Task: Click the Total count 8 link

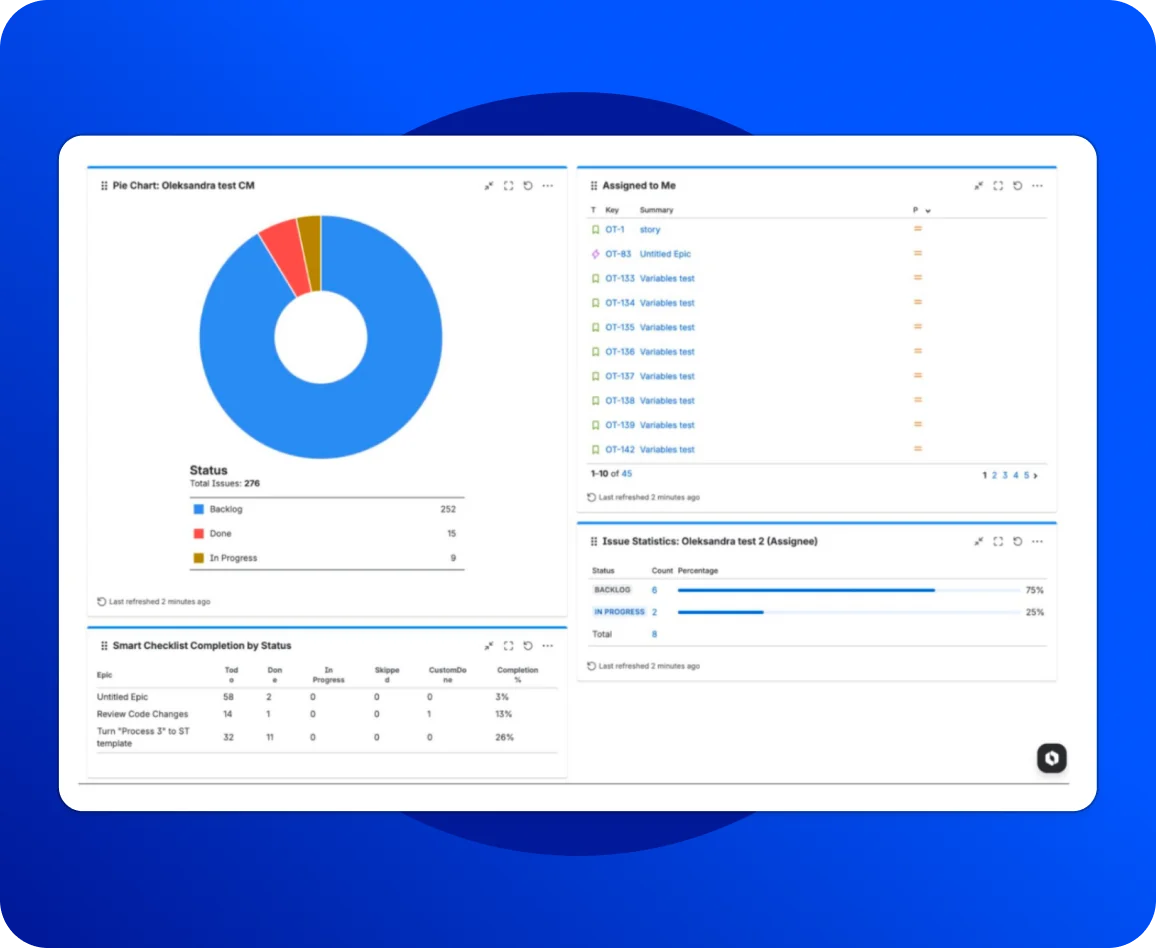Action: point(654,634)
